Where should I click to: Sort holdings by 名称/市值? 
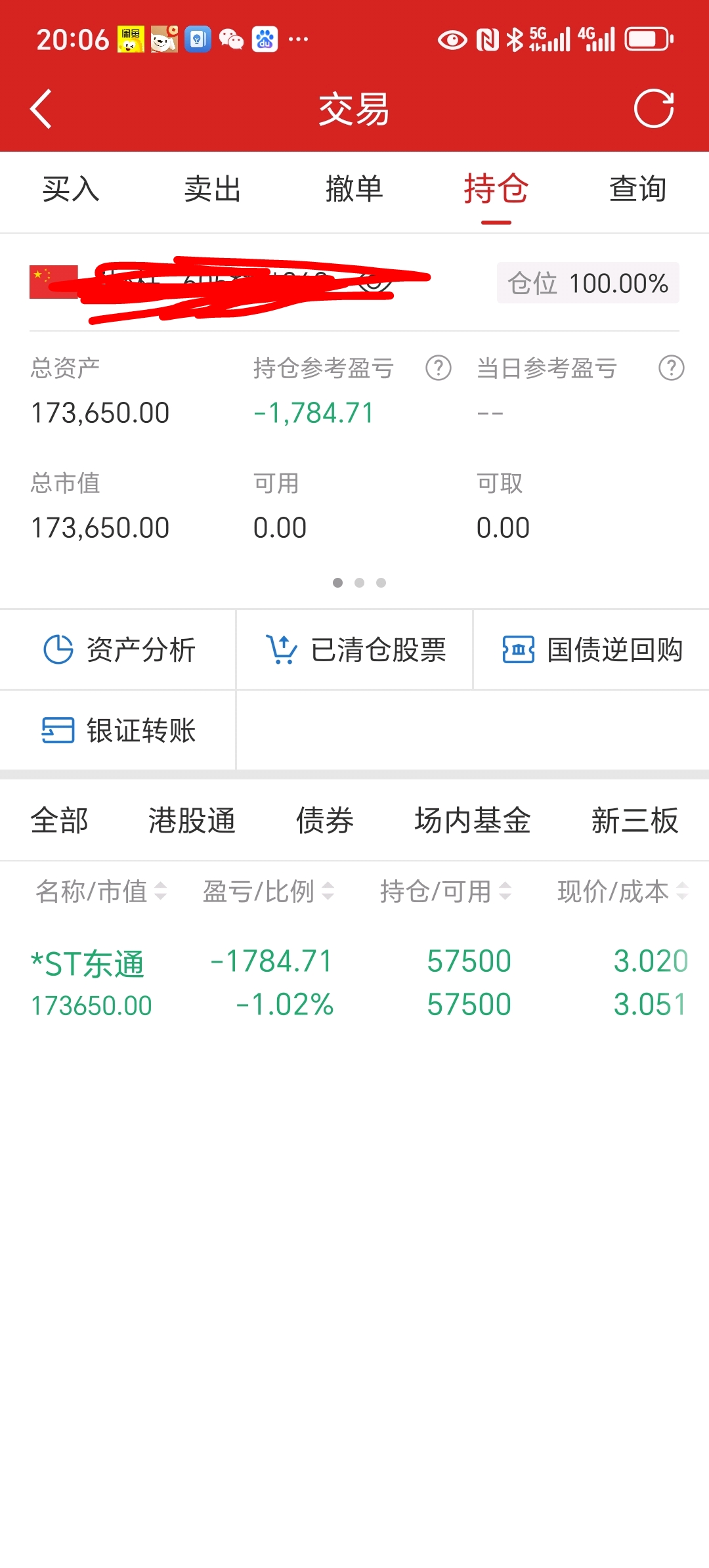pyautogui.click(x=101, y=892)
